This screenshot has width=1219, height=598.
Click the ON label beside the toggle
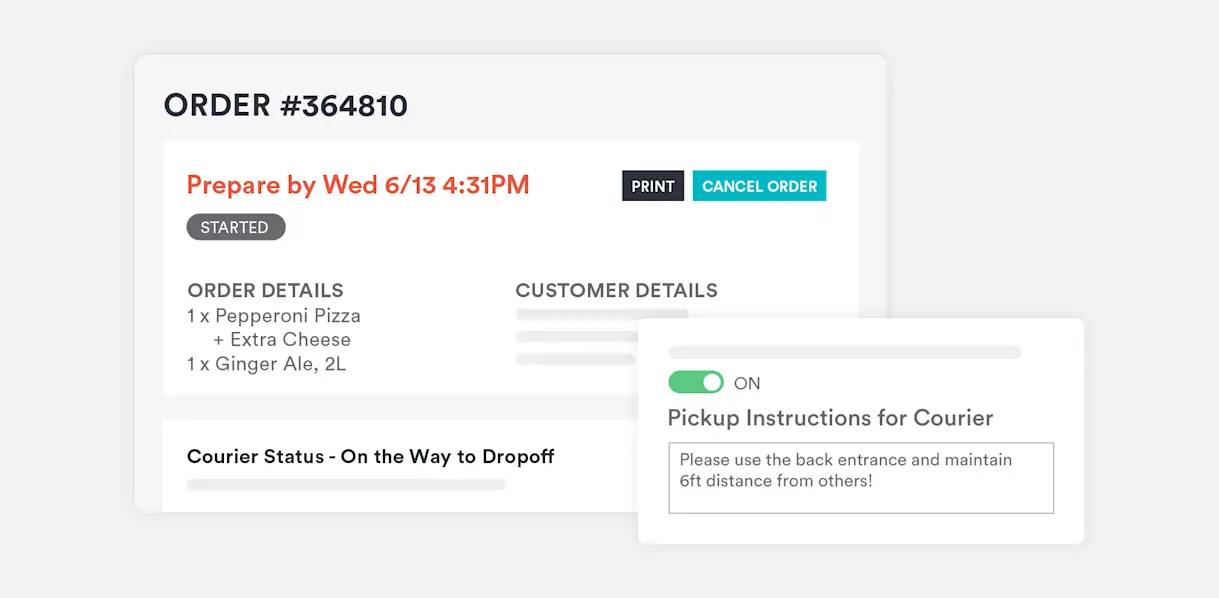747,383
